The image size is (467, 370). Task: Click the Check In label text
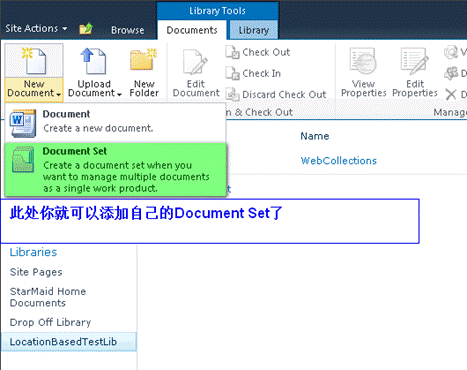click(261, 73)
